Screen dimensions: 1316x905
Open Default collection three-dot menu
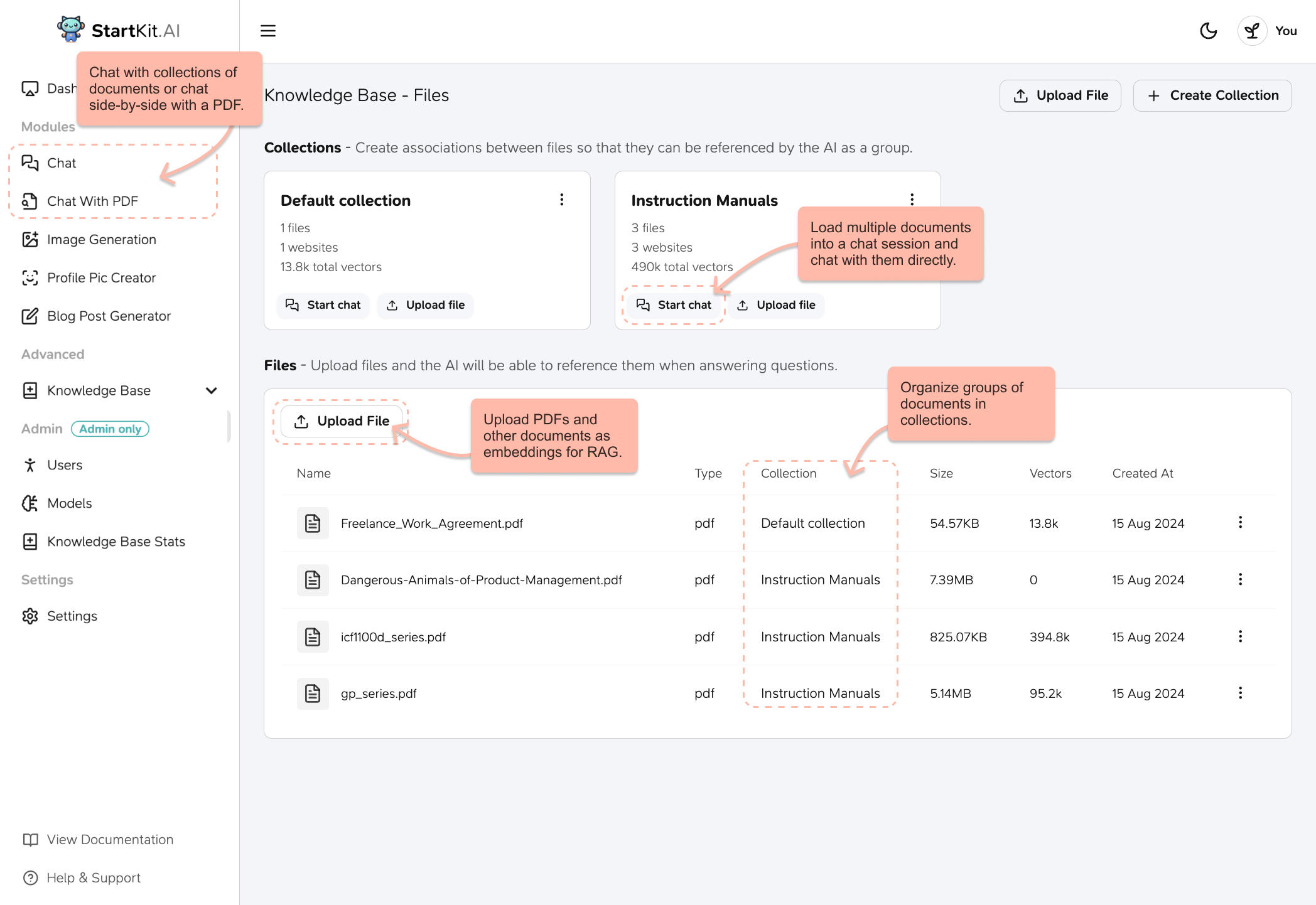click(562, 200)
